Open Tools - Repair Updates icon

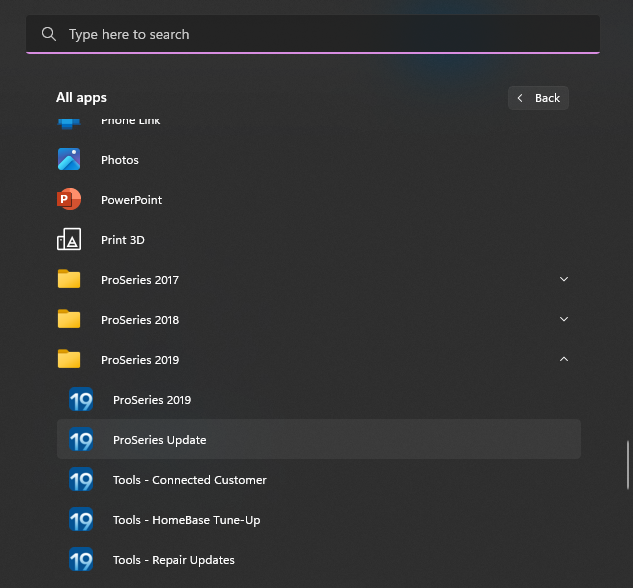pos(81,560)
